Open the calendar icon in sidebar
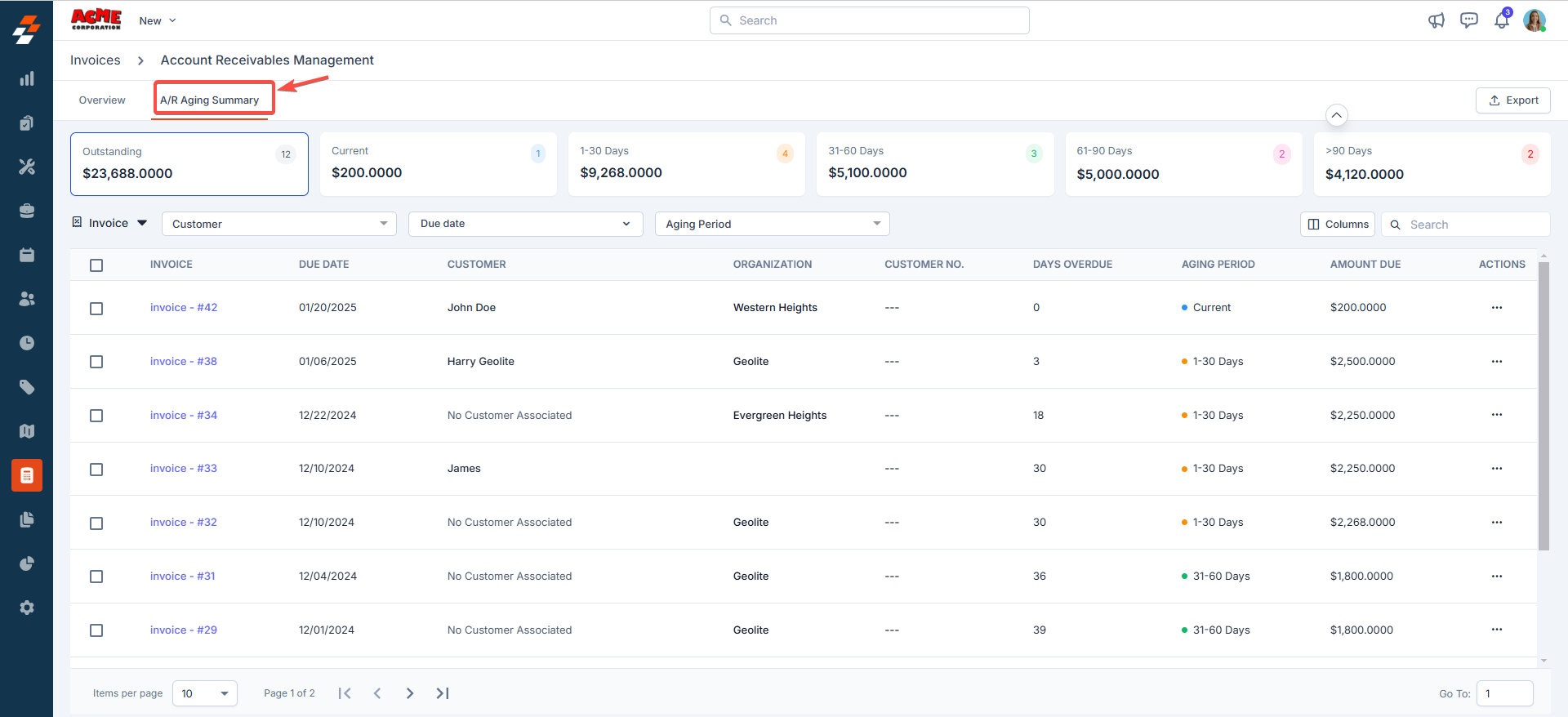The height and width of the screenshot is (717, 1568). point(27,255)
